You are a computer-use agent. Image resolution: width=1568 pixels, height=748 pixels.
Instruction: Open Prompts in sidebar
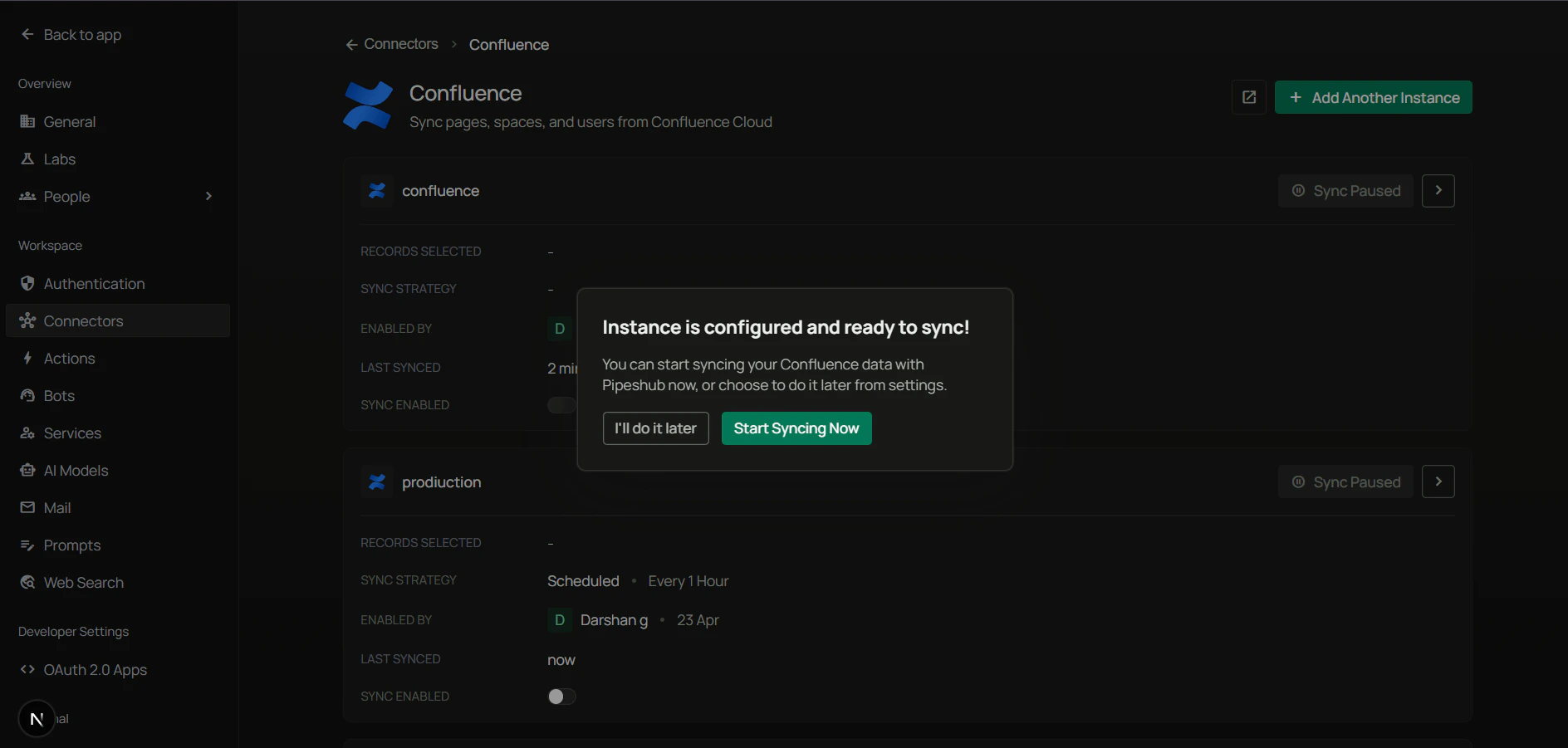pos(117,545)
